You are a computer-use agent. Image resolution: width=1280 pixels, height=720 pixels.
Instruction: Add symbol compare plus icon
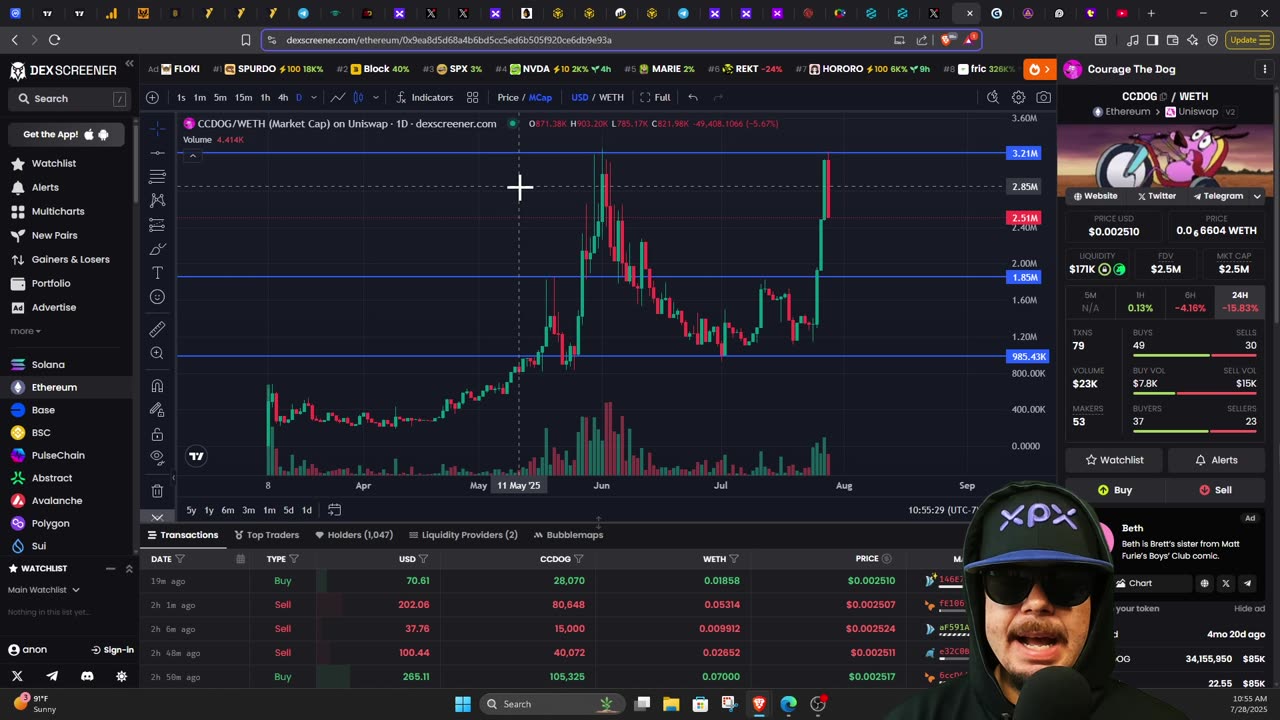(152, 97)
